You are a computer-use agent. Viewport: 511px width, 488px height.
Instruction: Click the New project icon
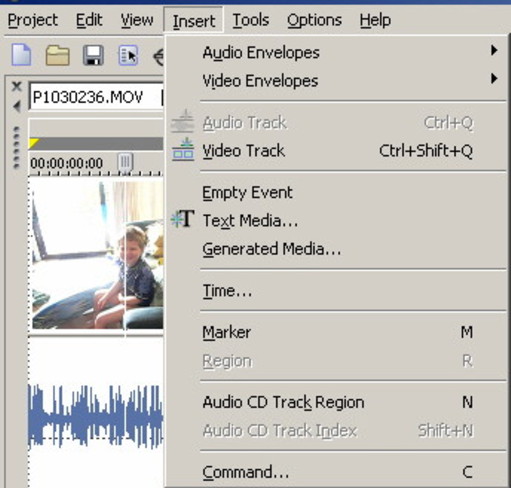click(22, 55)
